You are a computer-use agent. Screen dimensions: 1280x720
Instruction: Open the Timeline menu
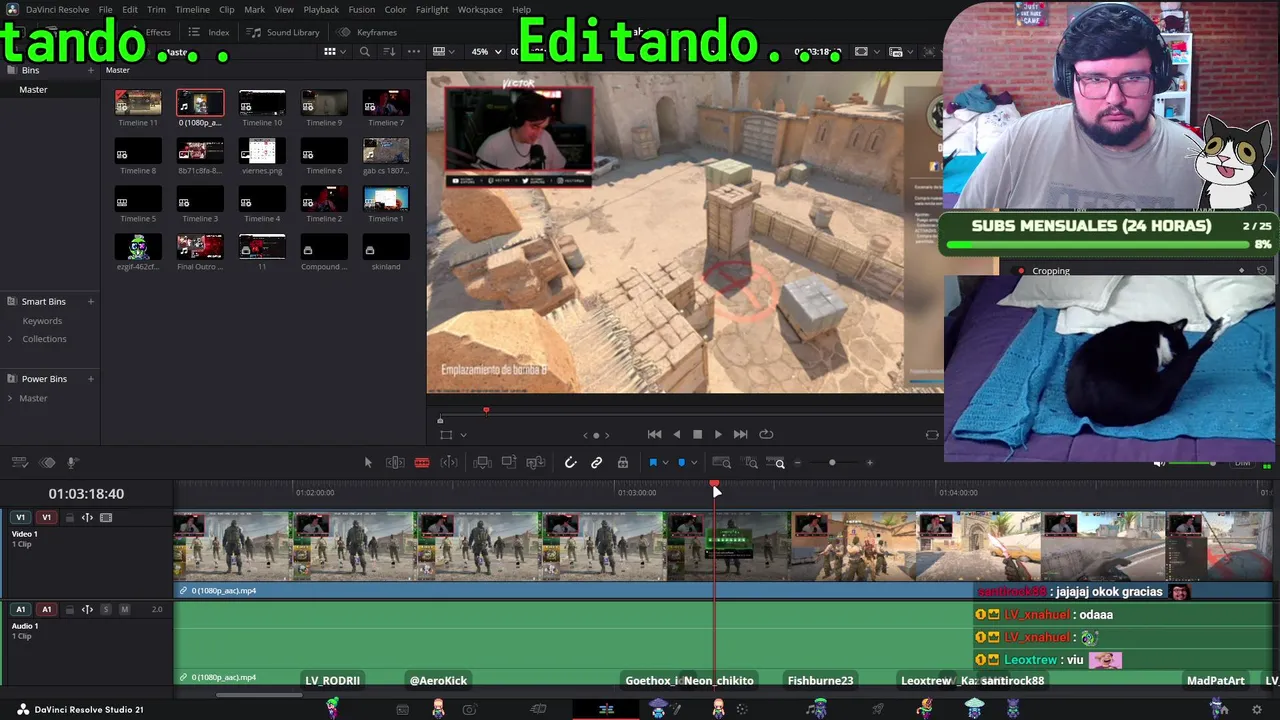tap(192, 9)
